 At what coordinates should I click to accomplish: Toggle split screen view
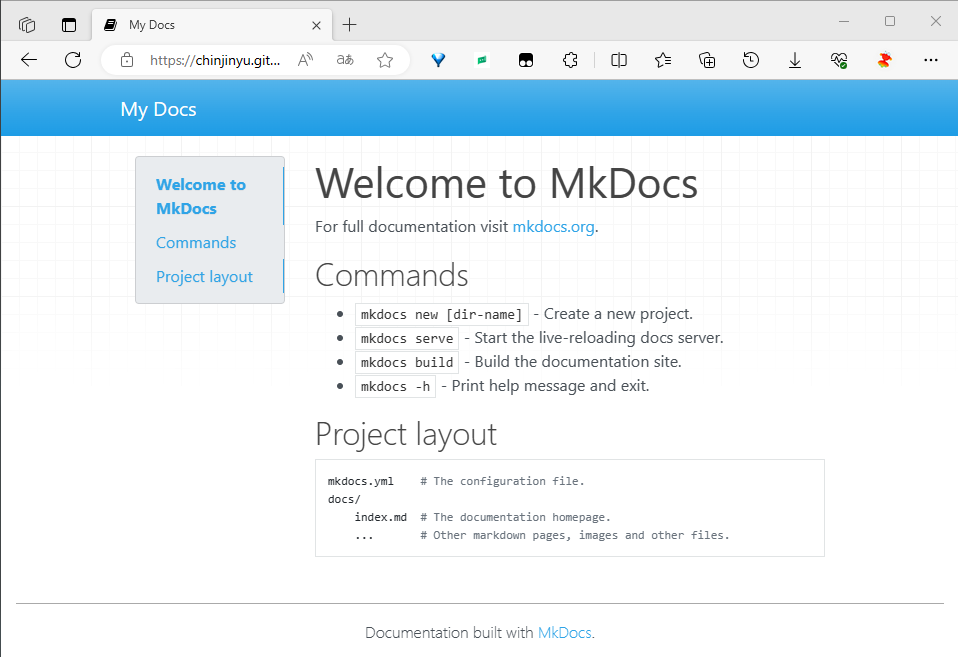pos(619,60)
